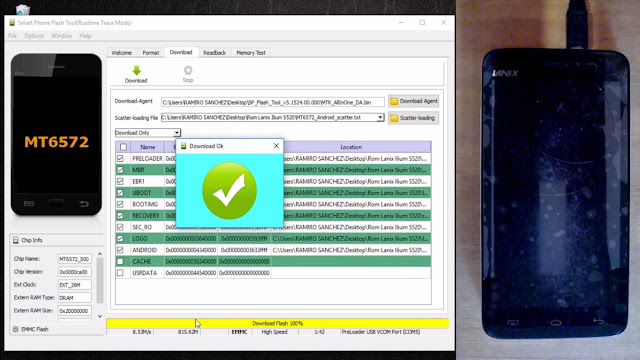Open the File menu
Screen dimensions: 640x360
tap(13, 36)
